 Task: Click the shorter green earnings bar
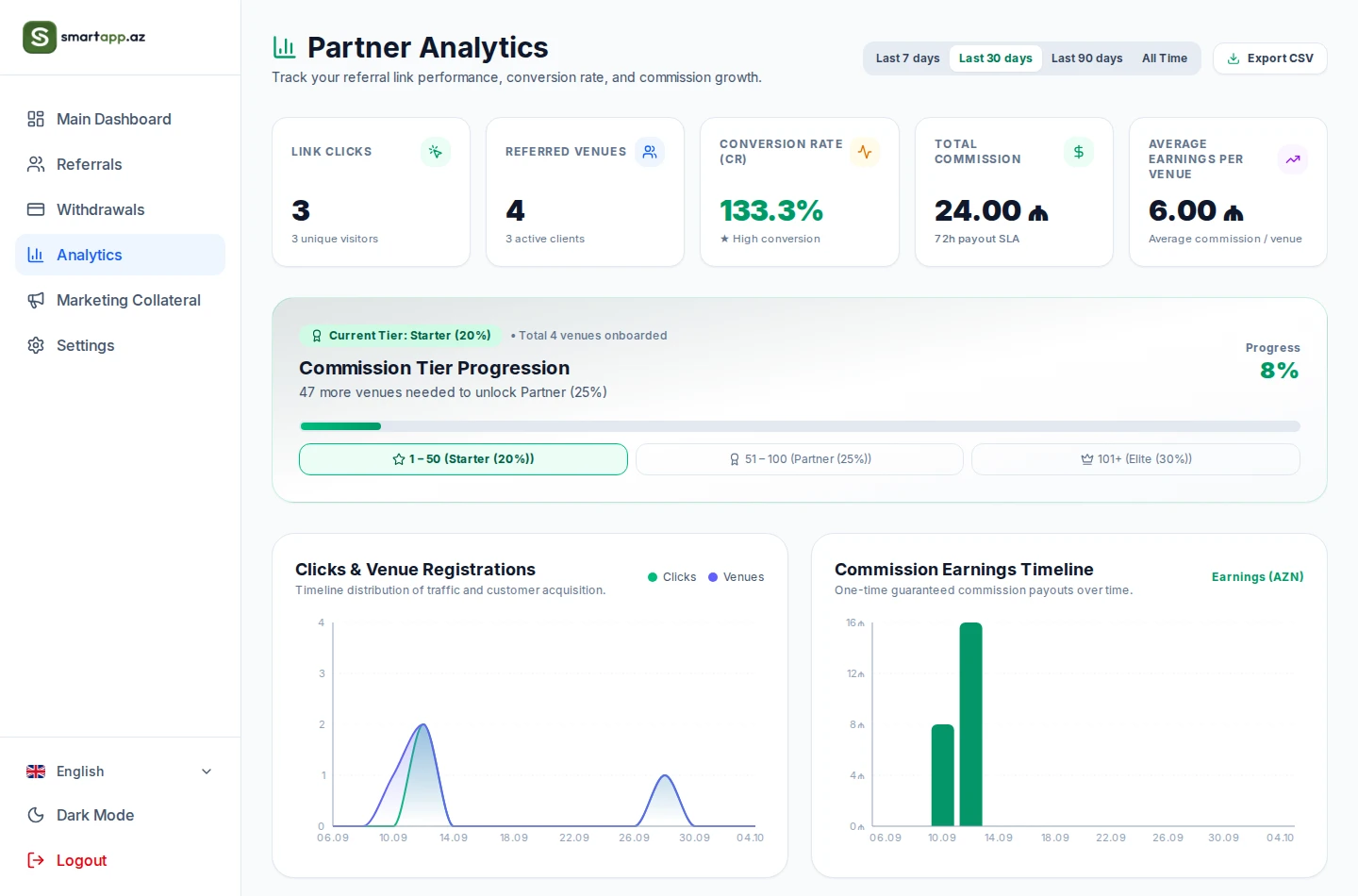[x=942, y=775]
